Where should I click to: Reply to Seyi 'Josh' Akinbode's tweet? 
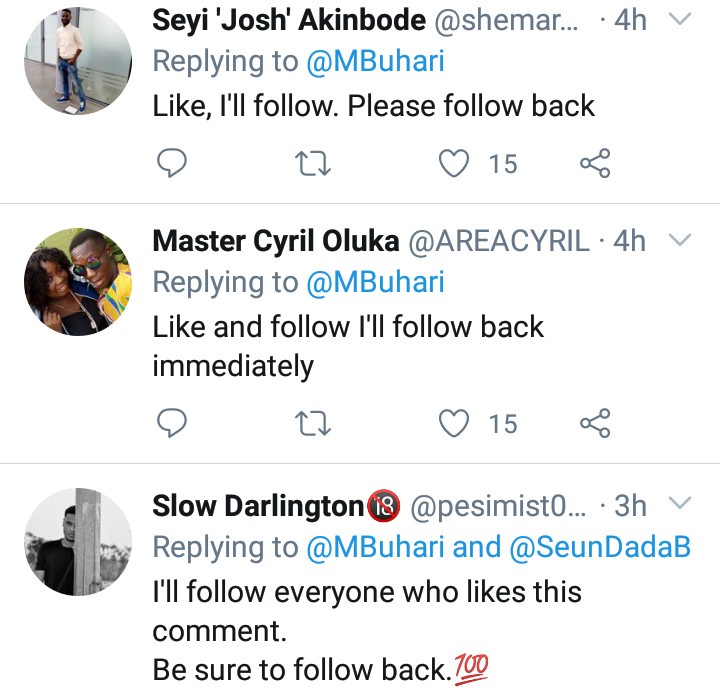[x=172, y=163]
